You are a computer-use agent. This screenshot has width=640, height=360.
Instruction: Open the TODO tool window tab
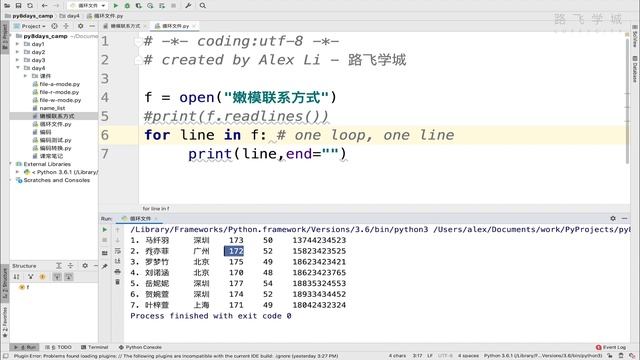58,347
